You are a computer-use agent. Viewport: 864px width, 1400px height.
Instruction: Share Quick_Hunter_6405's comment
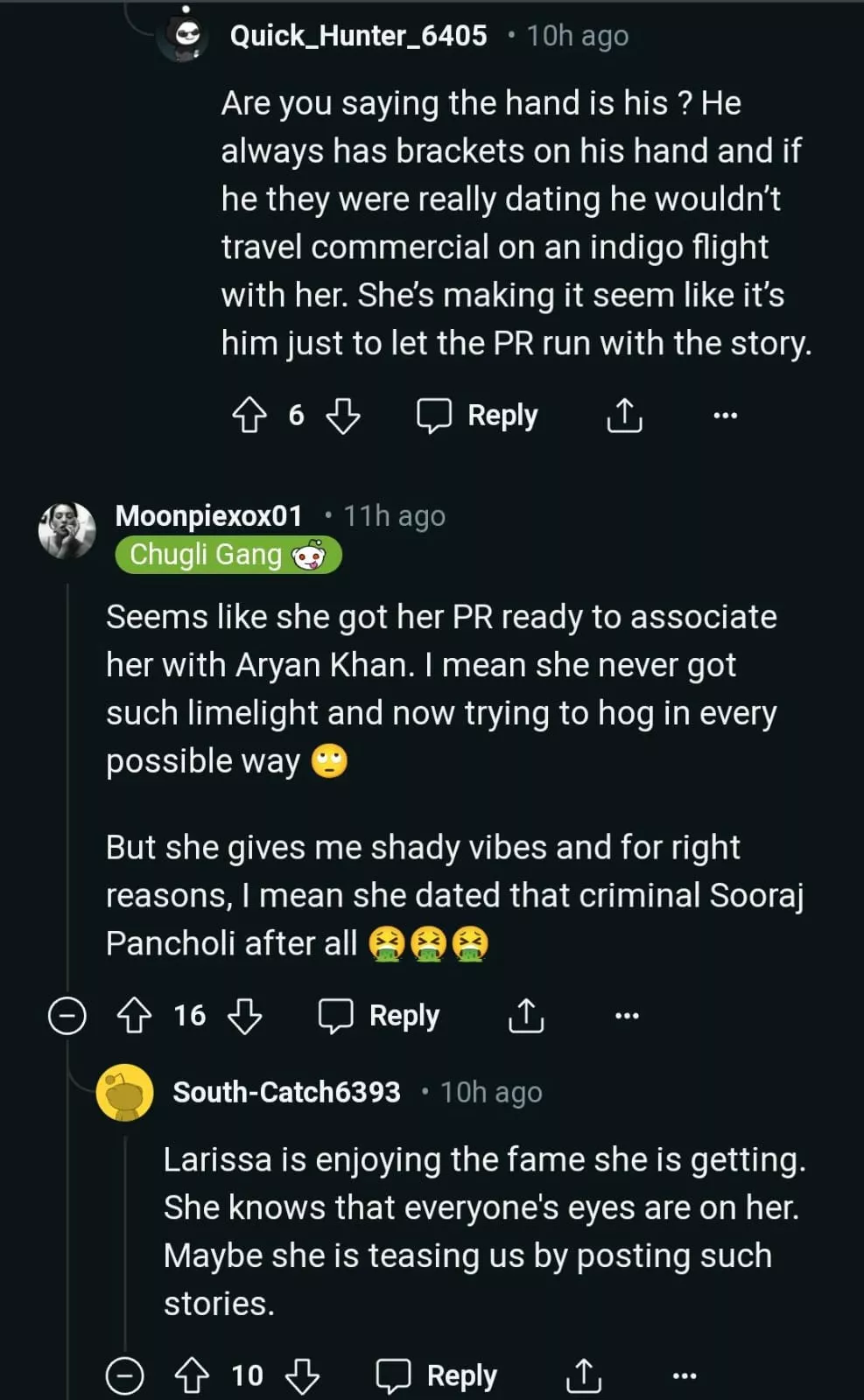(624, 415)
